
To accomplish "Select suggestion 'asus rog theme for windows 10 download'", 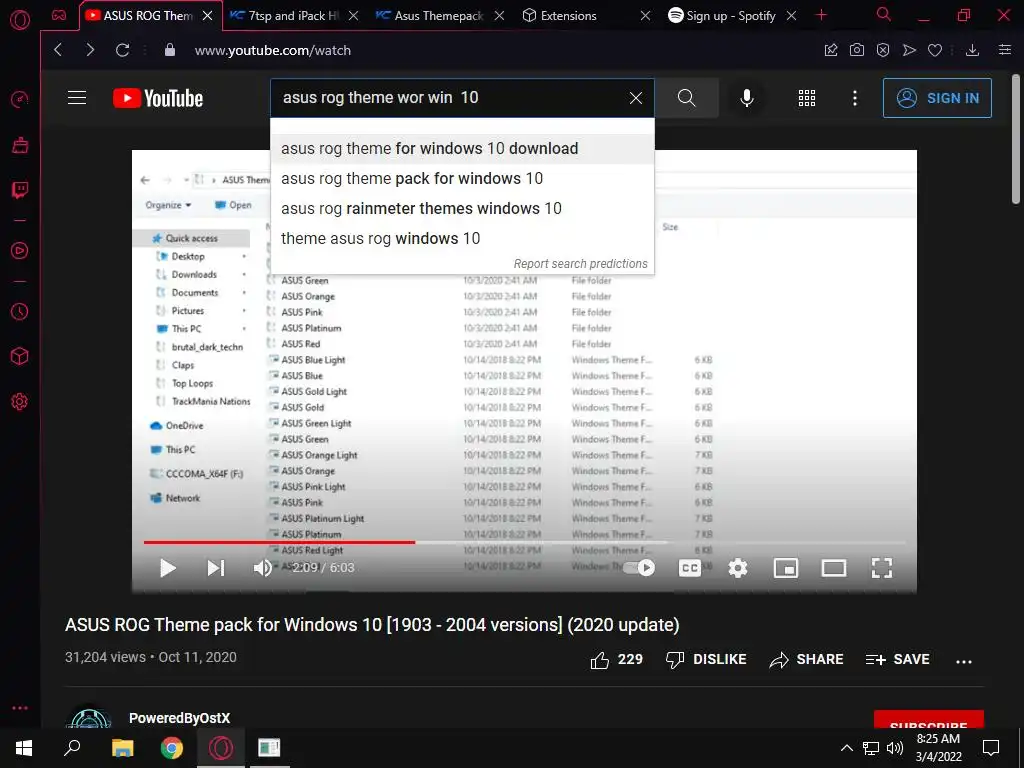I will click(462, 148).
